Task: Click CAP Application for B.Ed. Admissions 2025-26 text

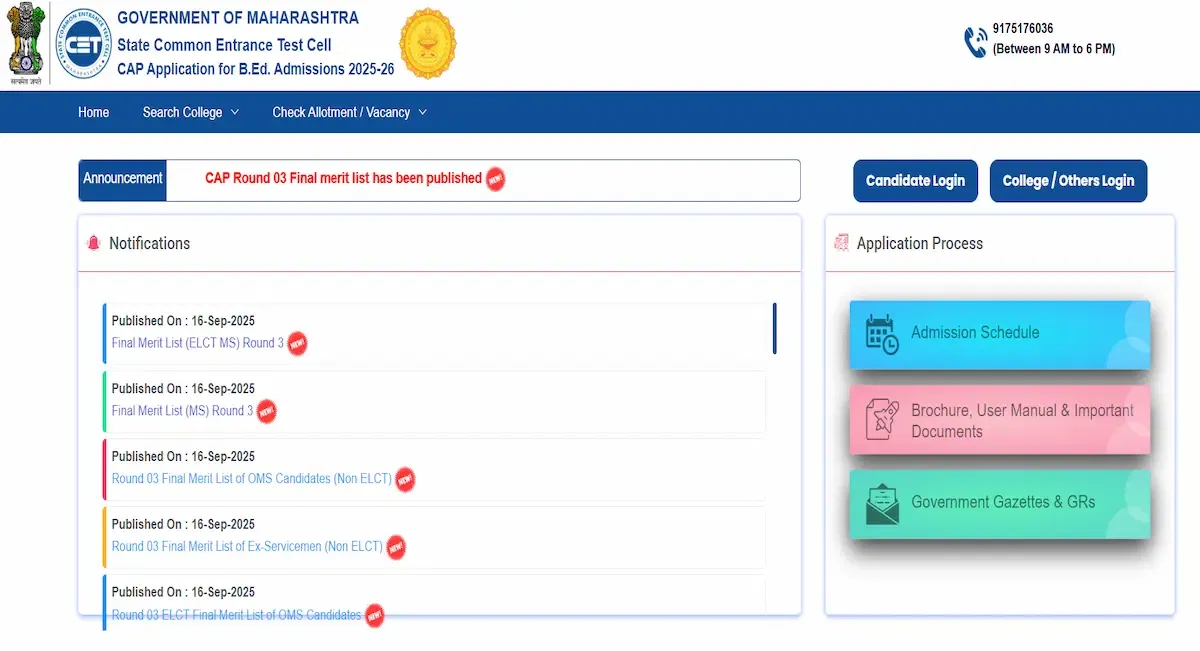Action: (x=256, y=69)
